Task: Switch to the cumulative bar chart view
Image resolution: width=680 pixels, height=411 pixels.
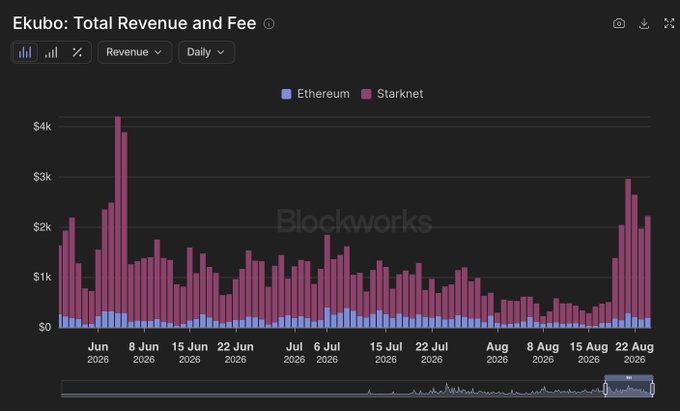Action: [51, 52]
